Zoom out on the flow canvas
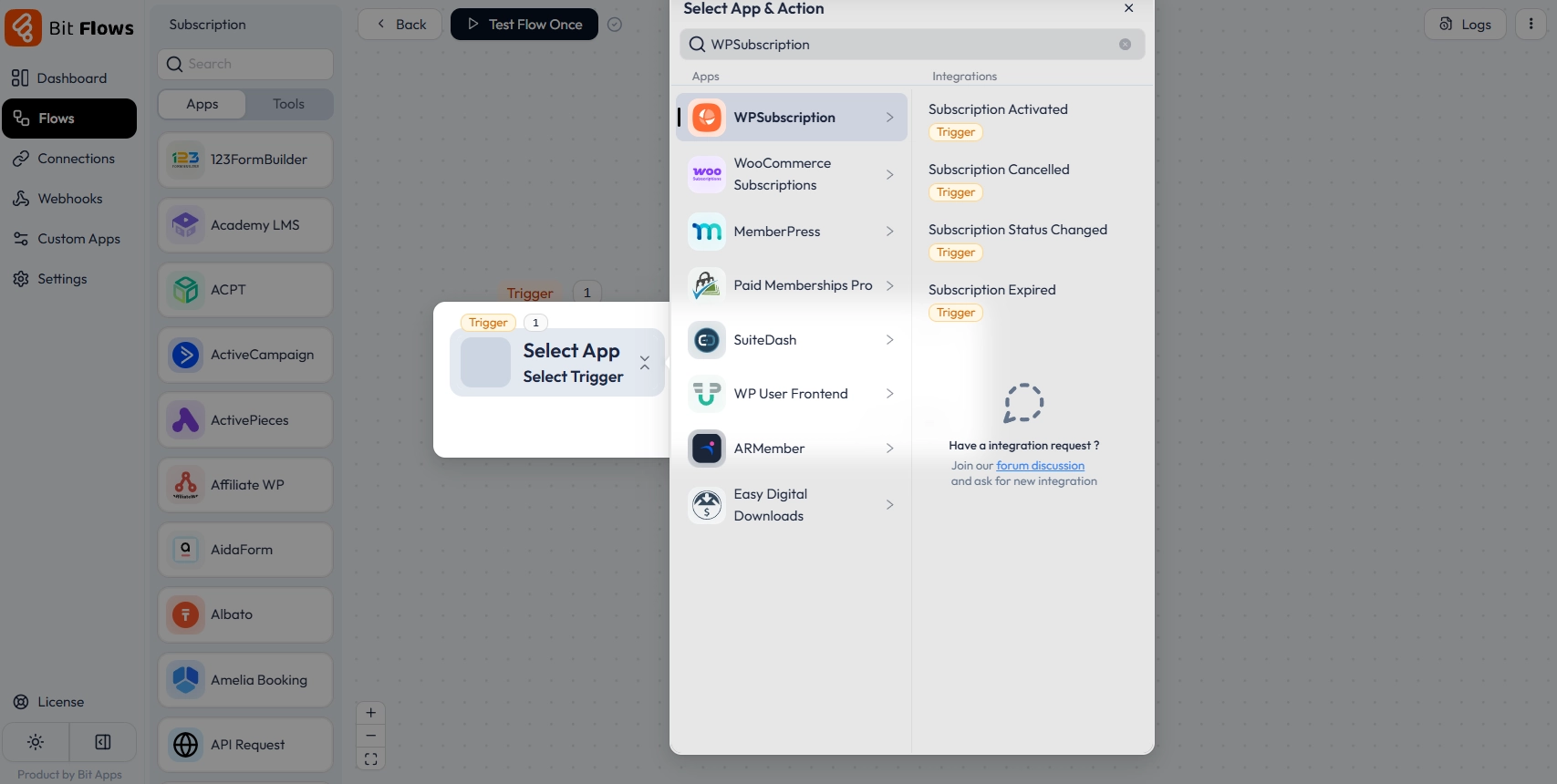The height and width of the screenshot is (784, 1557). [x=371, y=736]
